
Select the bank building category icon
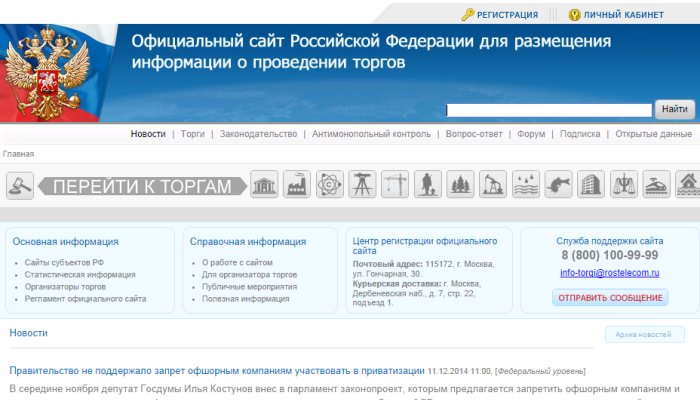click(265, 185)
